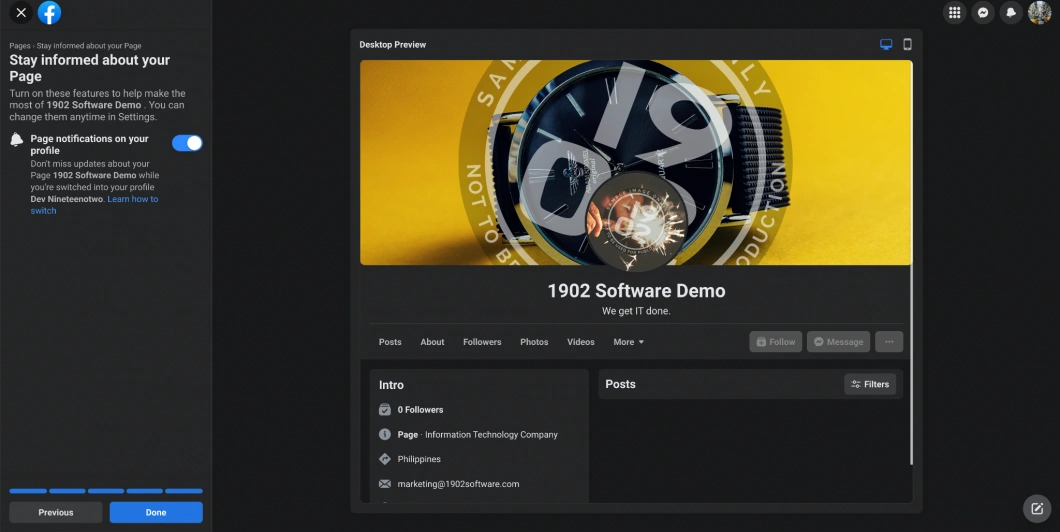Click the Follow button

775,342
